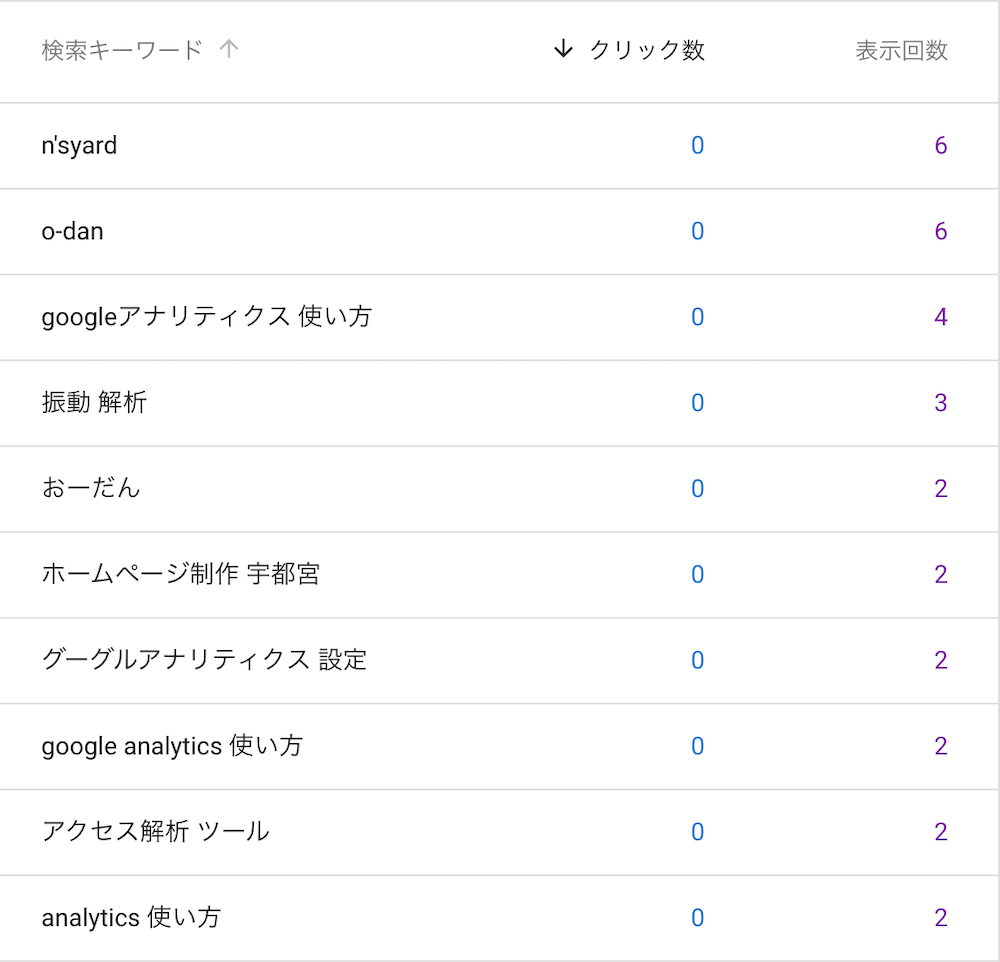Open the アクセス解析 ツール keyword row
1000x962 pixels.
coord(499,832)
